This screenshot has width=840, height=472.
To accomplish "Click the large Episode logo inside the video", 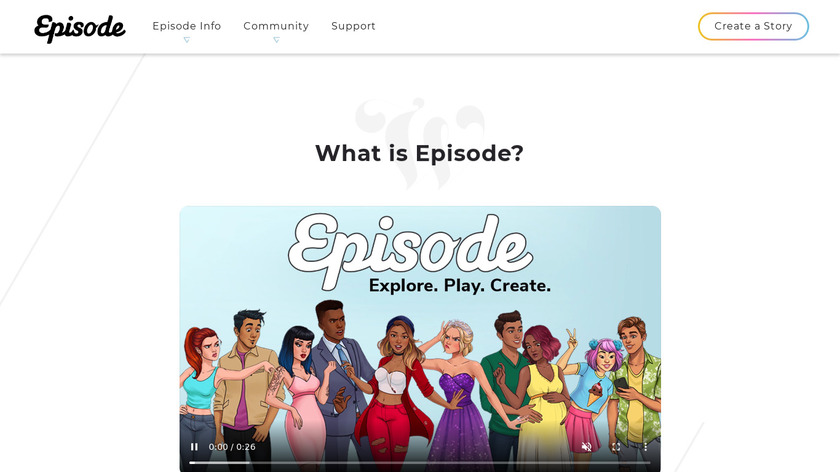I will coord(410,251).
